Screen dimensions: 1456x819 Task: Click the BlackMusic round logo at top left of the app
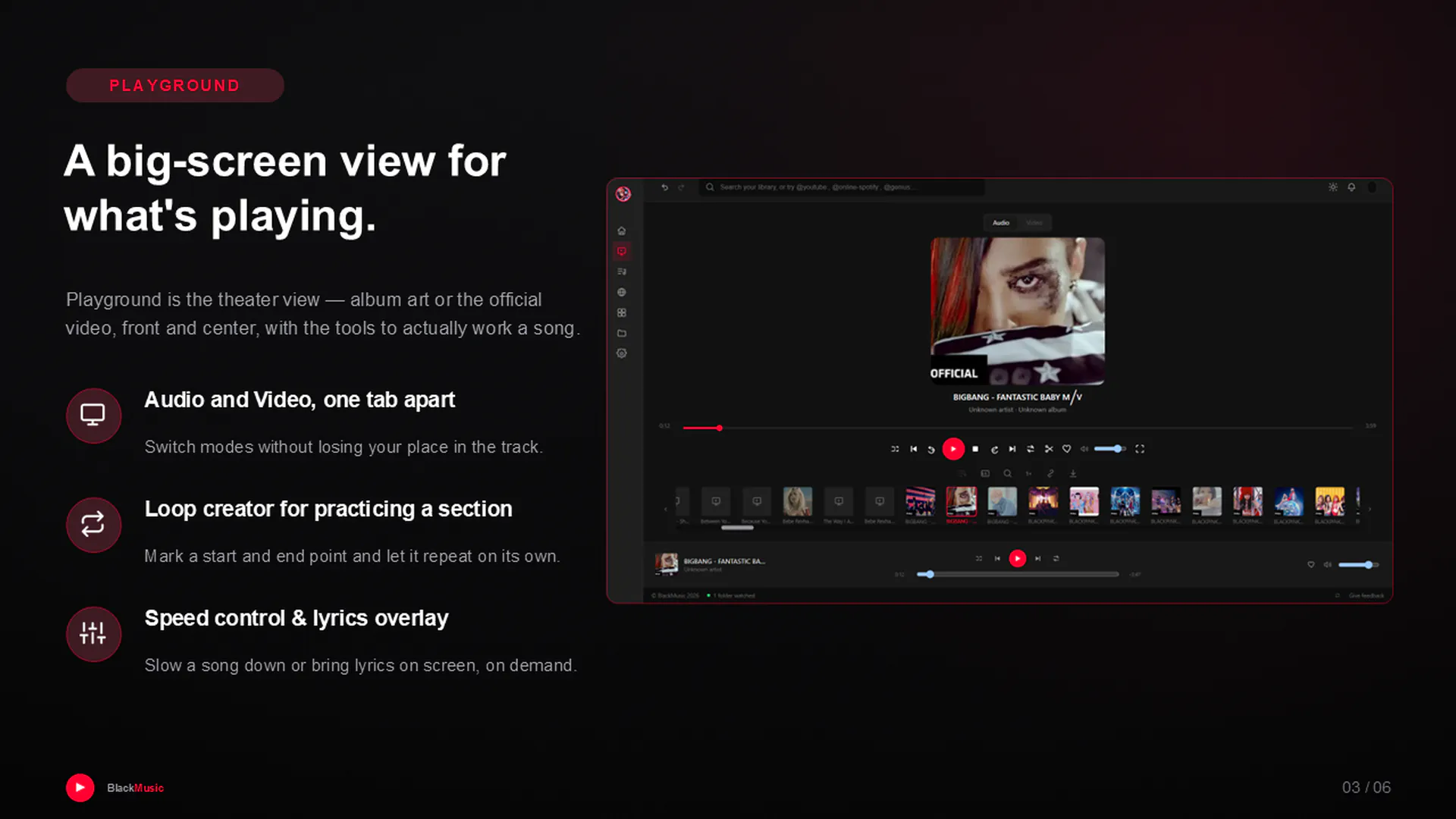tap(623, 194)
